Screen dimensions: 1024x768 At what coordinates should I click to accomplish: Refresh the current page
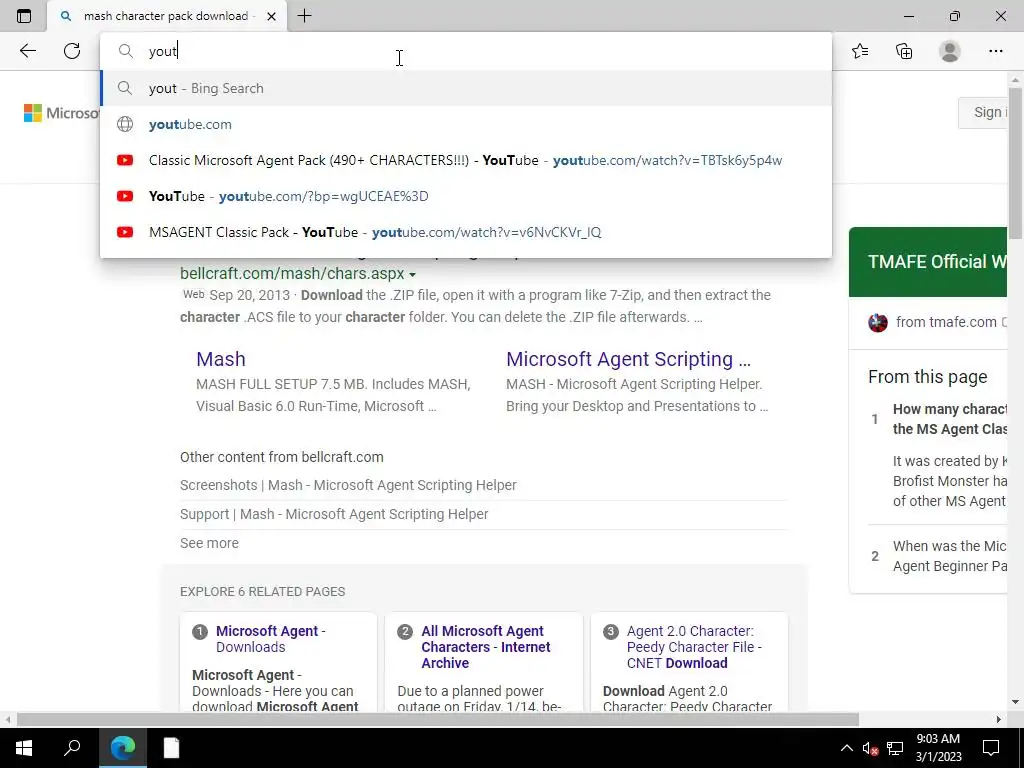point(72,51)
